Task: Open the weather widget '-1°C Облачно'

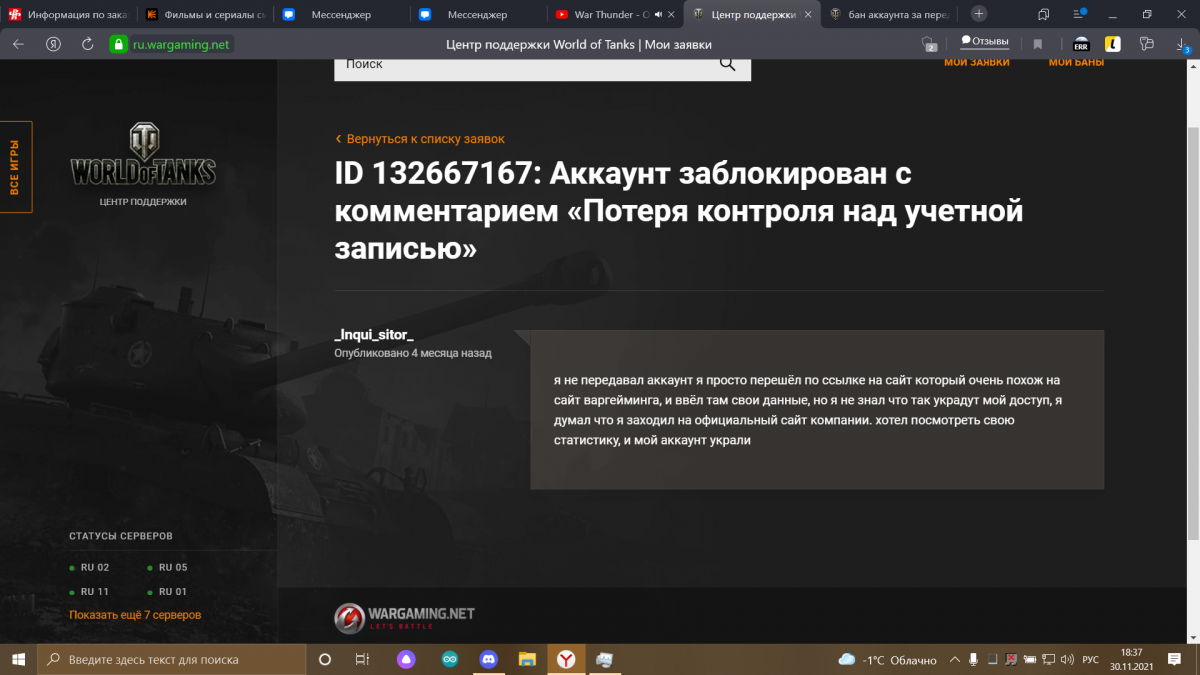Action: click(888, 660)
